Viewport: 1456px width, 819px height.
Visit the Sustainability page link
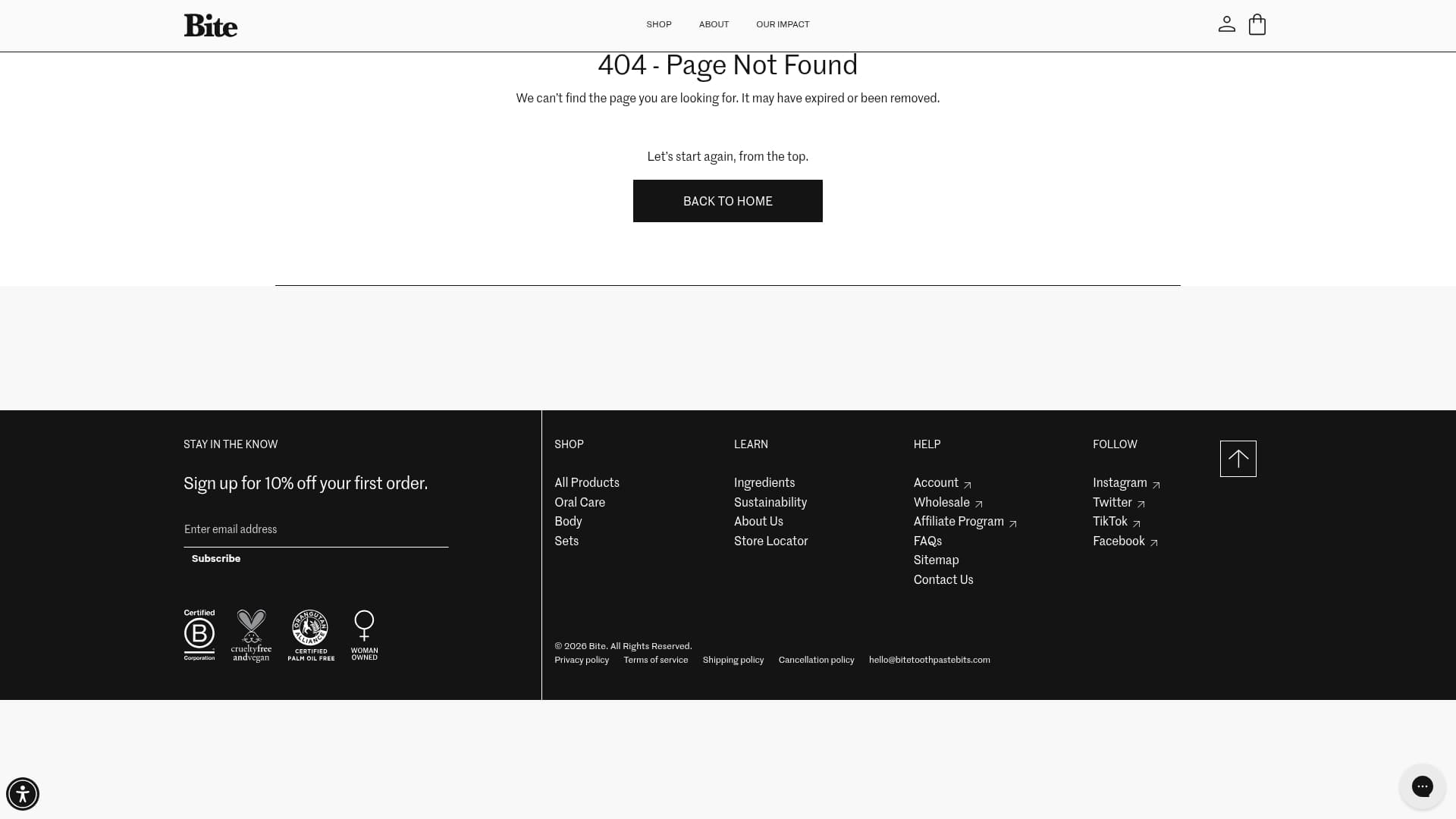[770, 503]
